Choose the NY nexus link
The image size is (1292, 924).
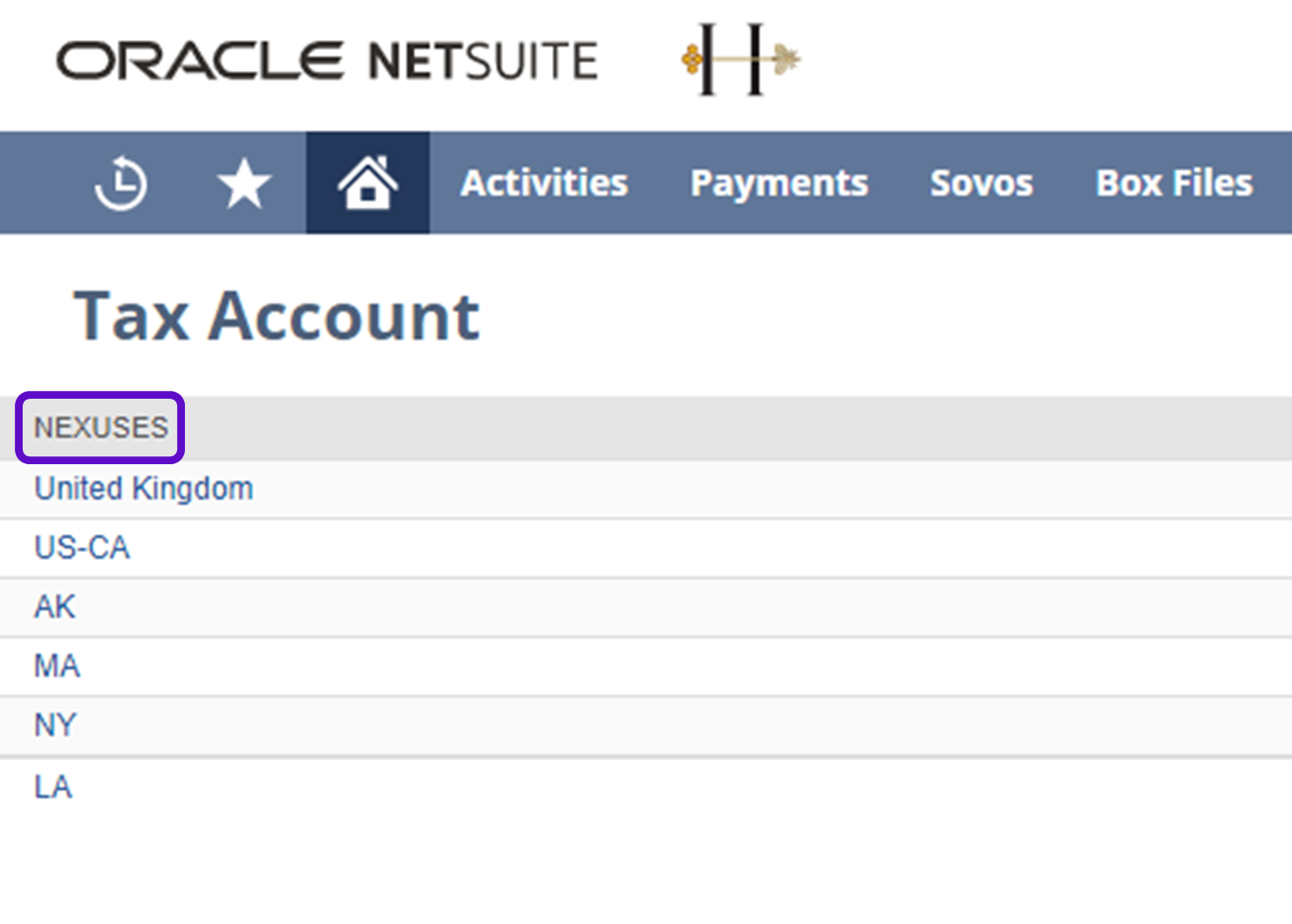point(55,725)
